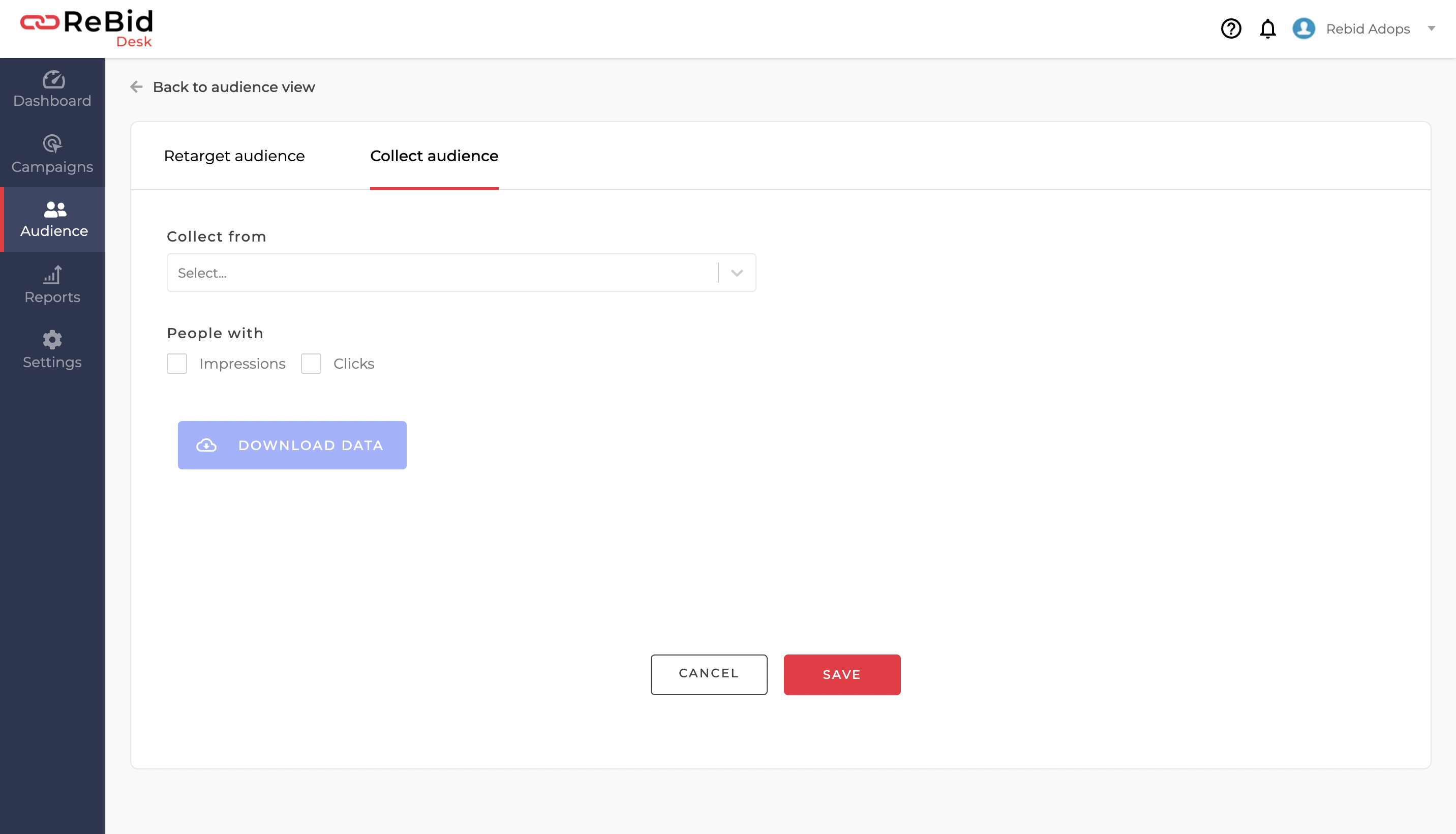Click the Dashboard label in sidebar

(x=52, y=101)
